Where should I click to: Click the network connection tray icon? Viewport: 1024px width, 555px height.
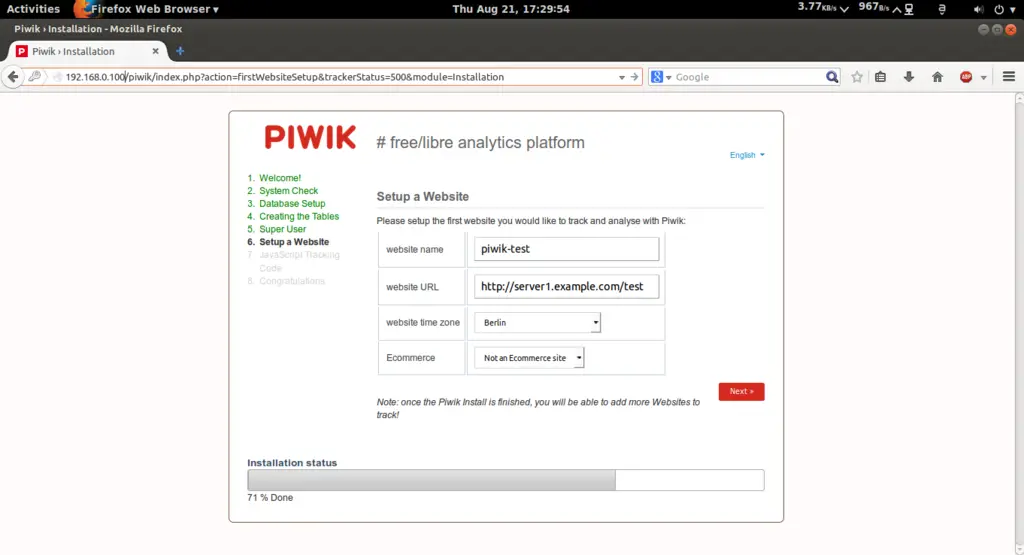point(909,9)
